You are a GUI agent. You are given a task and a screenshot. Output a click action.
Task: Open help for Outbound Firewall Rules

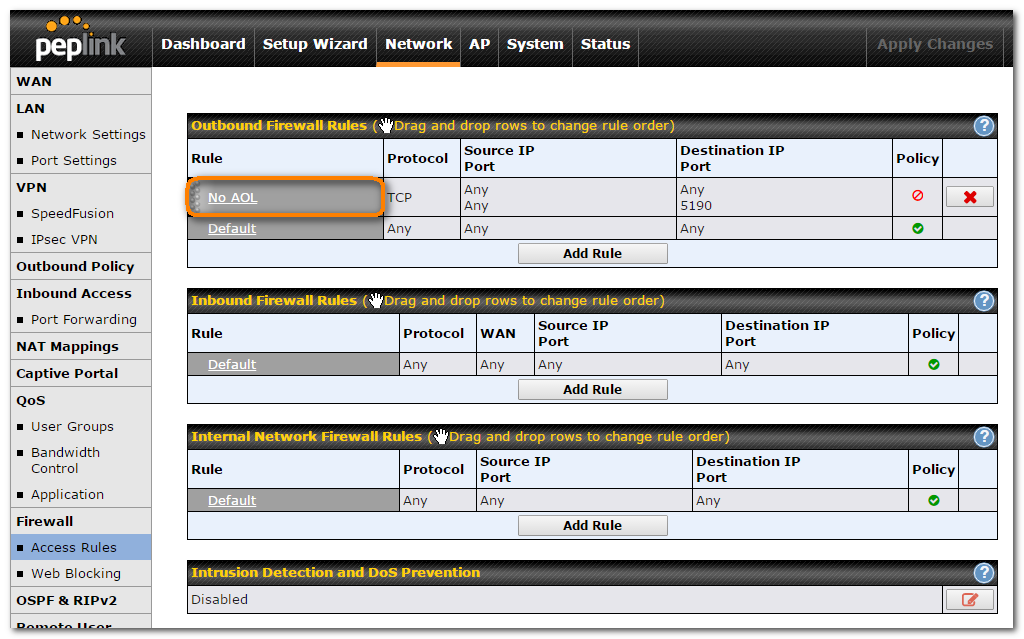(x=983, y=126)
